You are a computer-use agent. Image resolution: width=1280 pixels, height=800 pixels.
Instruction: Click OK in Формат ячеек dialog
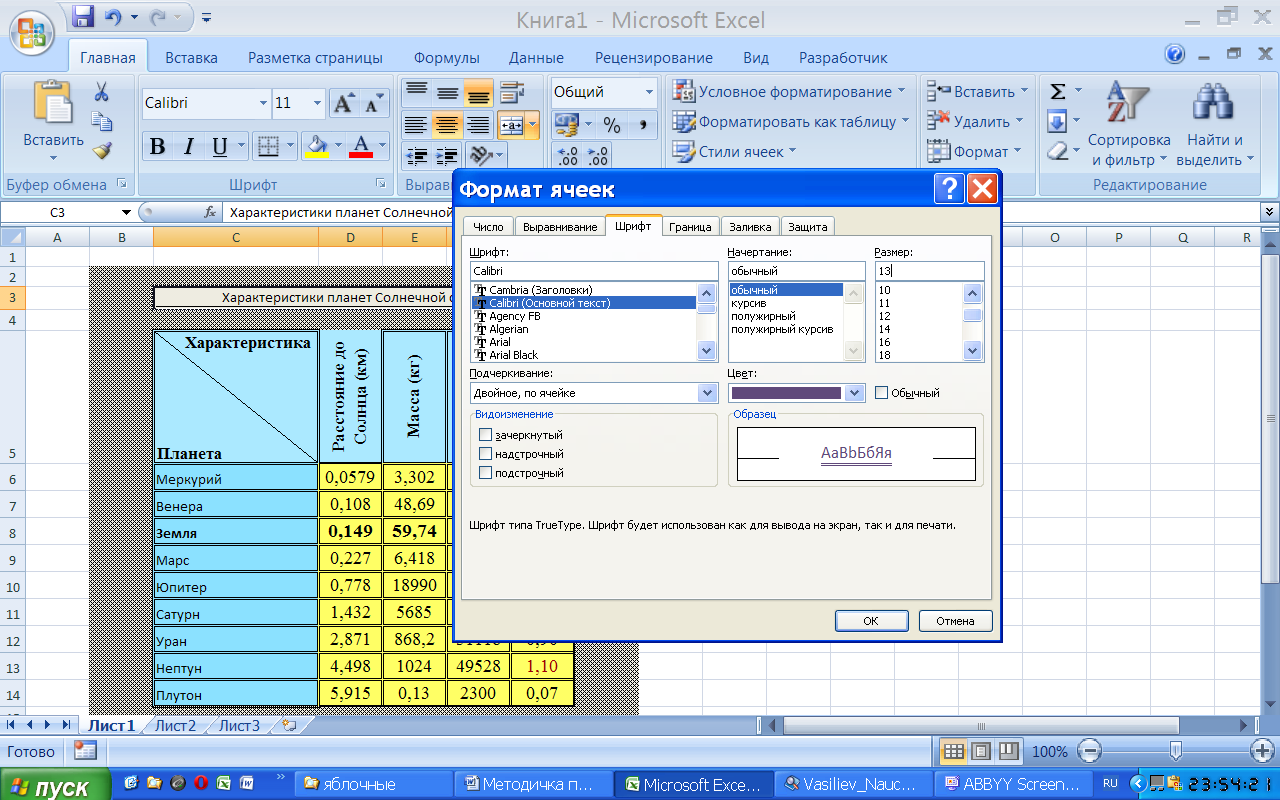tap(871, 621)
